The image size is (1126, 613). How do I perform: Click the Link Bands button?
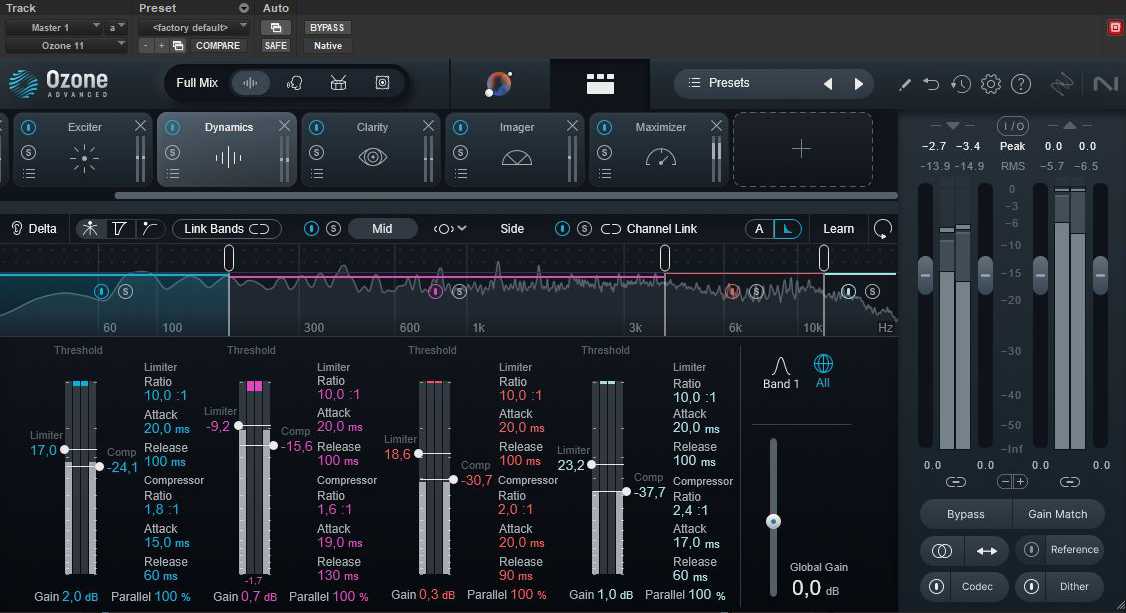[226, 228]
